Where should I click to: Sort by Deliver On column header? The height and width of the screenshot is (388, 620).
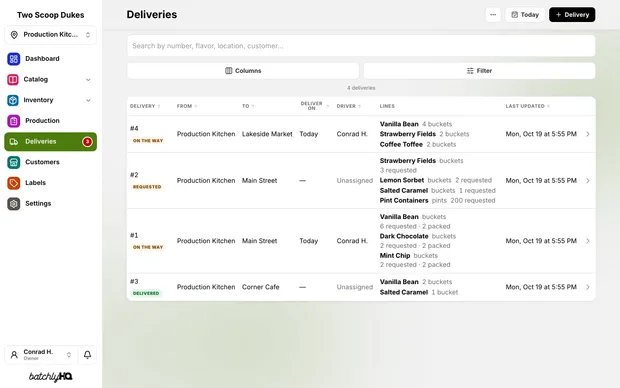pos(314,106)
